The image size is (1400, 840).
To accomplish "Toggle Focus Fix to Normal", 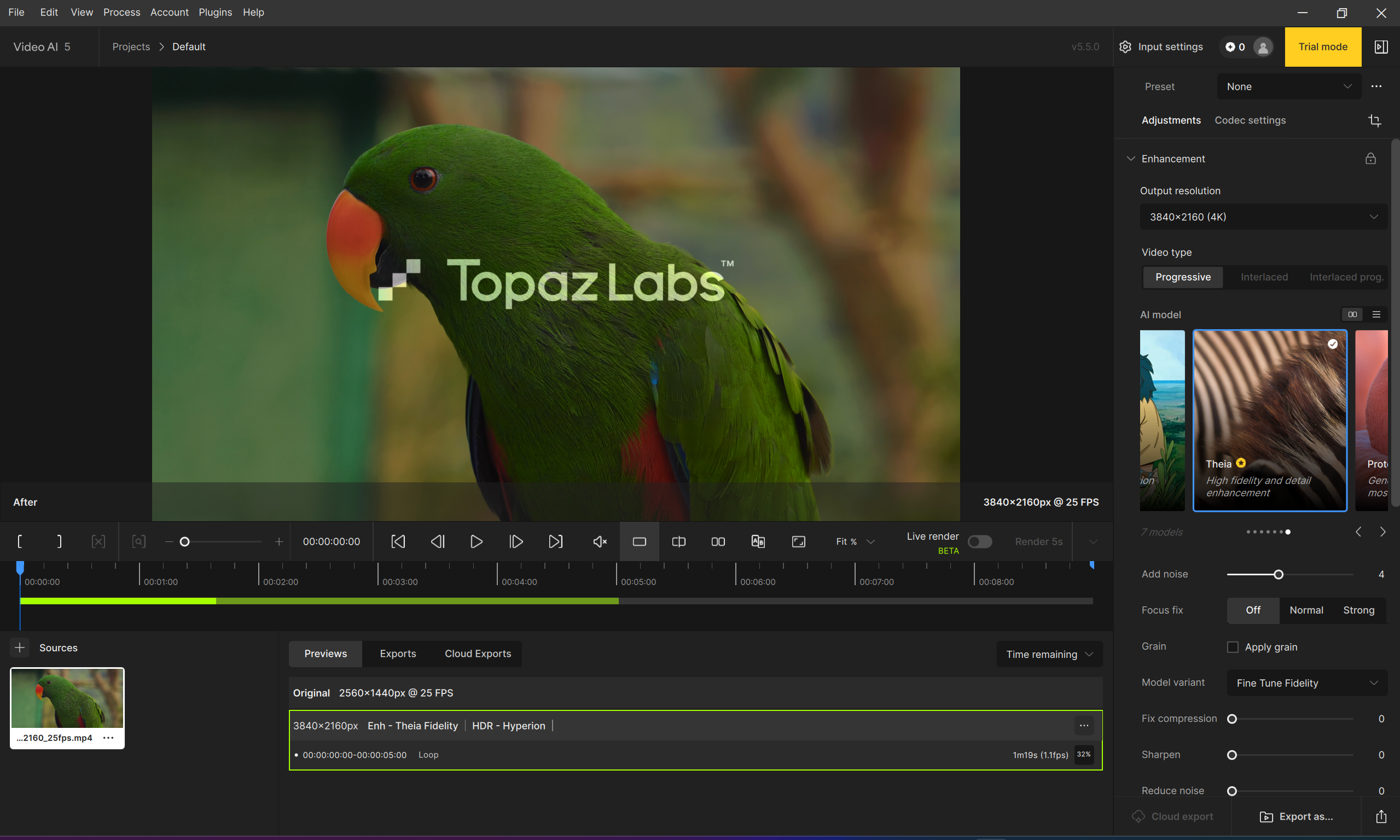I will tap(1306, 610).
